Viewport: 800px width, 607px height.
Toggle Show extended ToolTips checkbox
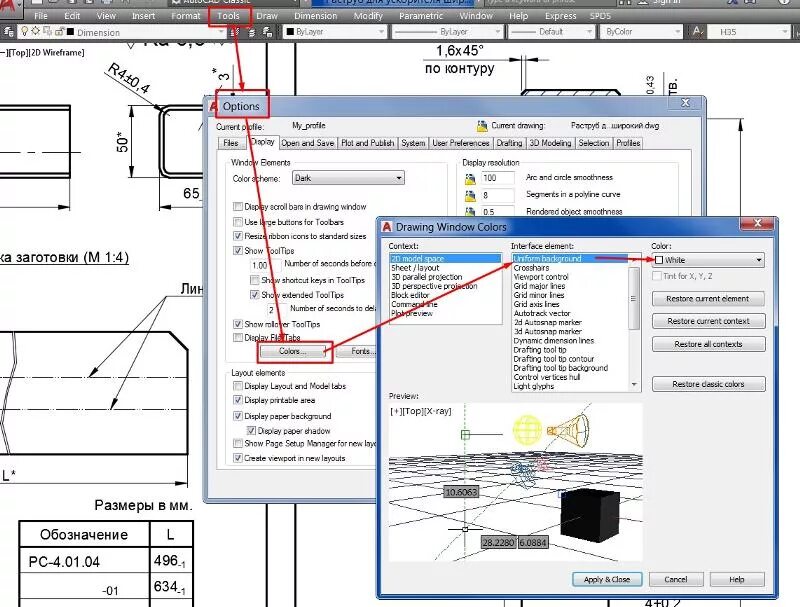point(254,295)
